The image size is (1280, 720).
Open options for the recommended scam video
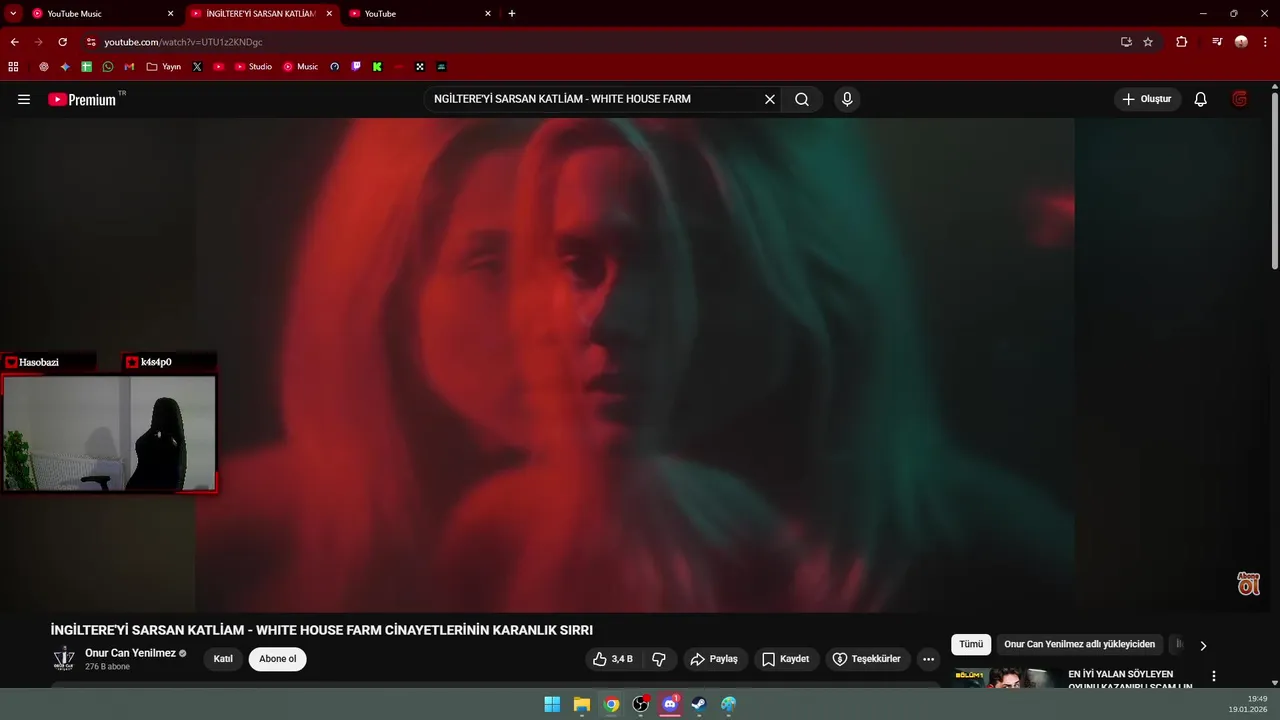point(1214,676)
